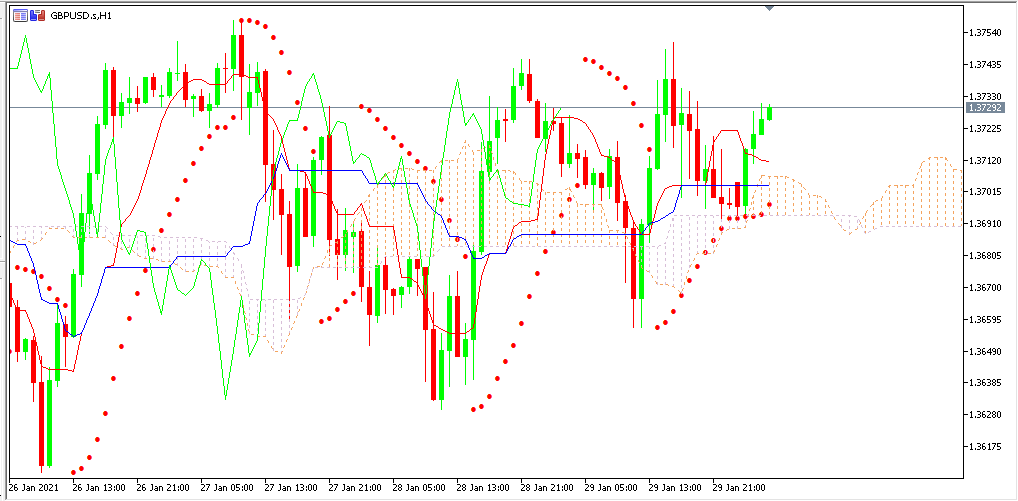Click the 1.36490 price scale label
The height and width of the screenshot is (501, 1018).
[x=985, y=351]
